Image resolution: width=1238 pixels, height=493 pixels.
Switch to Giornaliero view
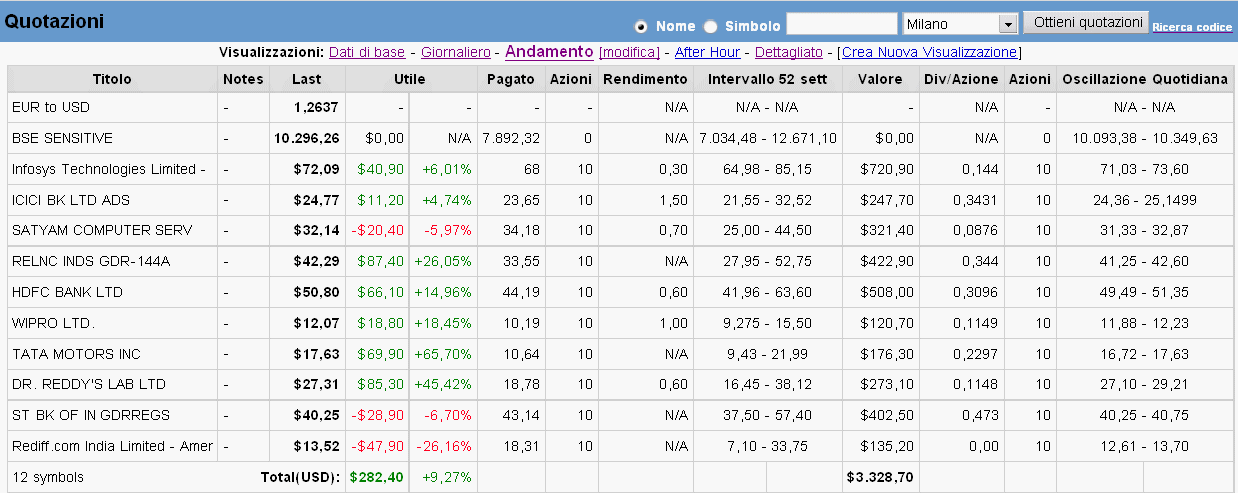coord(456,52)
